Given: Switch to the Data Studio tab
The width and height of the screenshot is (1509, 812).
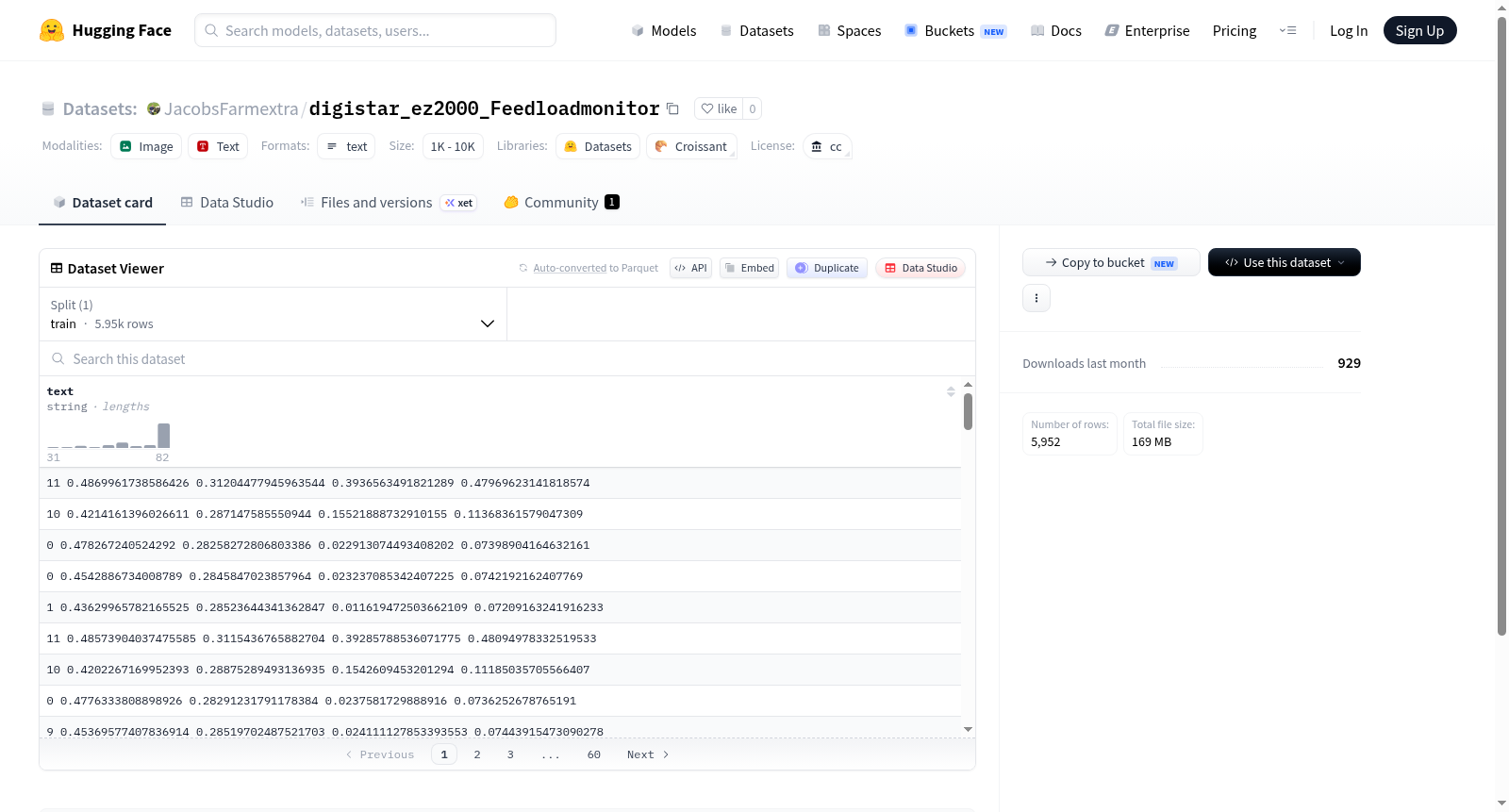Looking at the screenshot, I should [x=227, y=202].
